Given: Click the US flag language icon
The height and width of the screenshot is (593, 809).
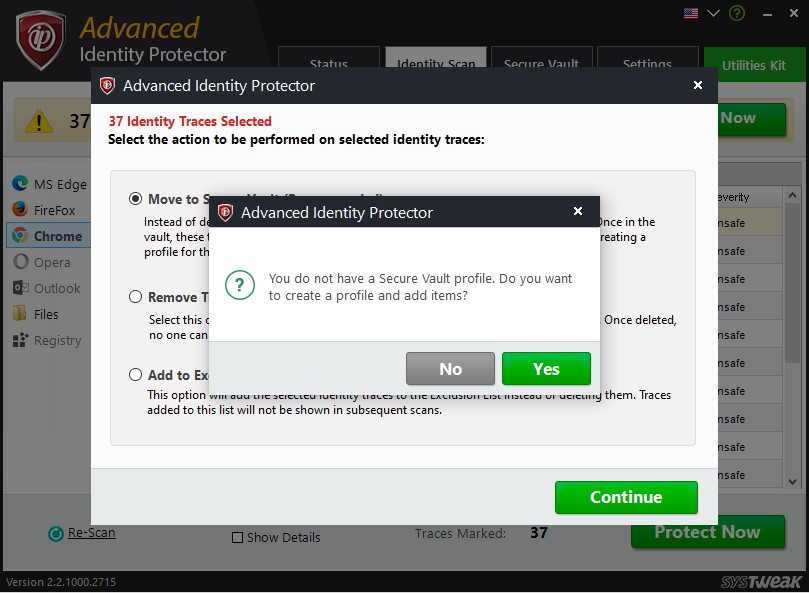Looking at the screenshot, I should click(x=691, y=14).
